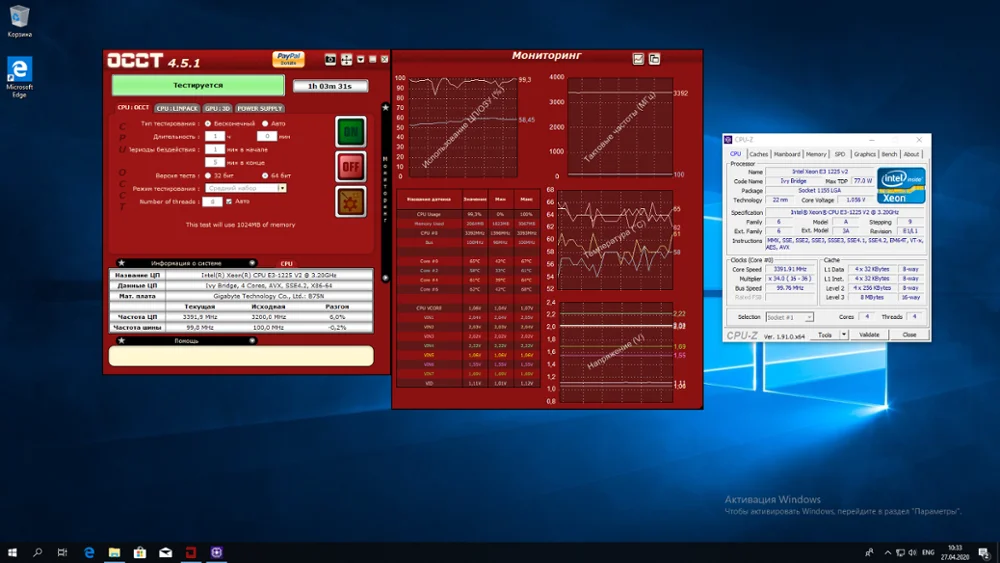Click the CPU tab above system info table
Viewport: 1000px width, 563px height.
pos(286,263)
